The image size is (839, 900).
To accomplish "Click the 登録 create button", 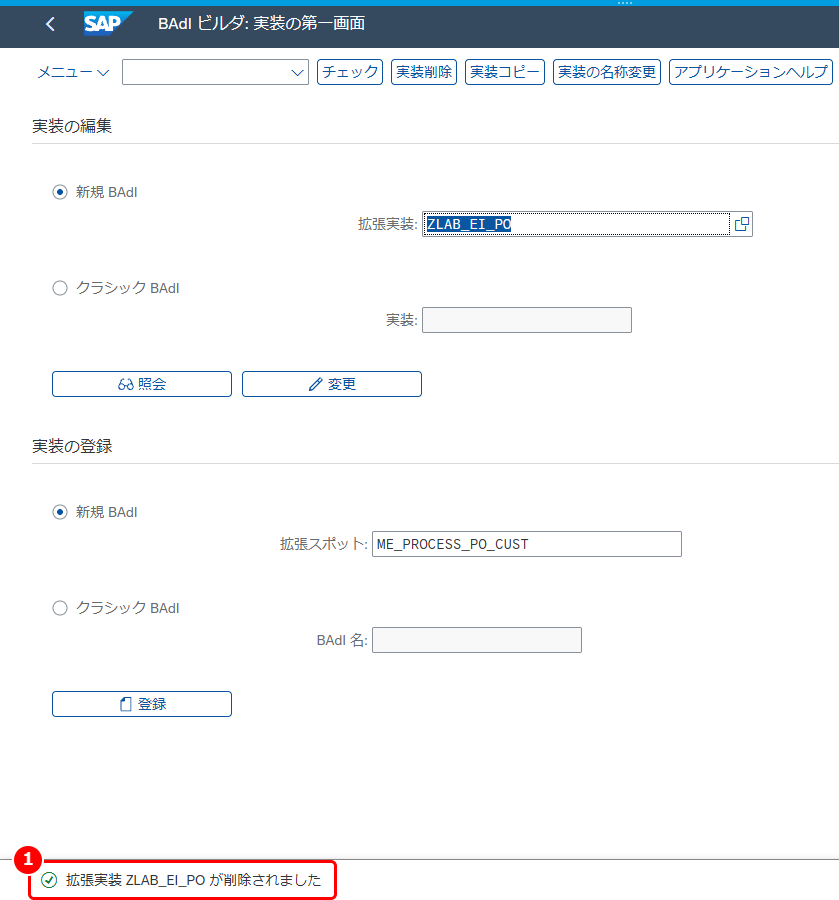I will 142,704.
